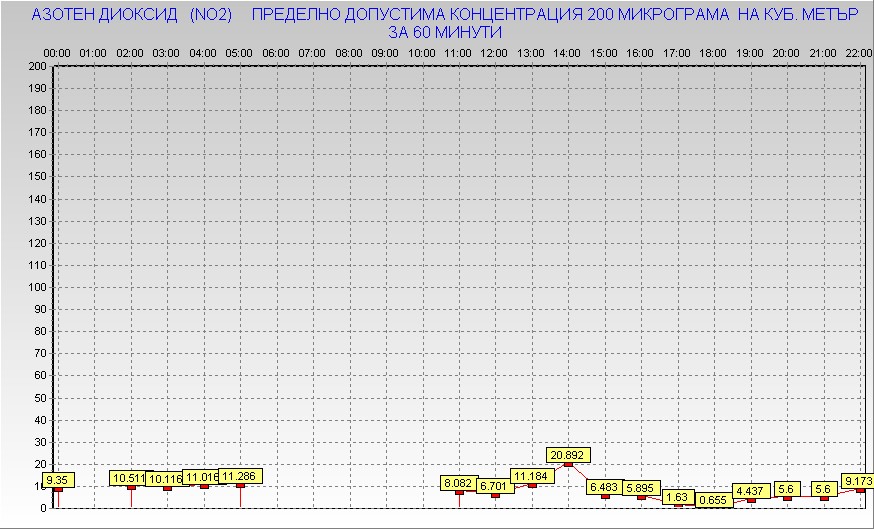
Task: Select the 1.63 data label
Action: coord(678,497)
